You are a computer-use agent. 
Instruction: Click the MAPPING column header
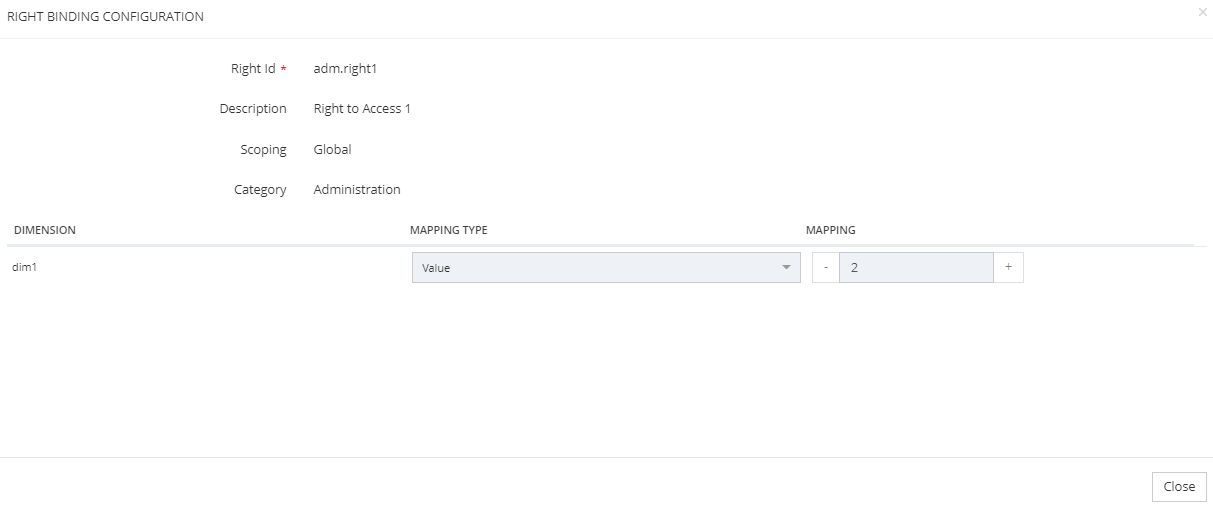coord(831,230)
